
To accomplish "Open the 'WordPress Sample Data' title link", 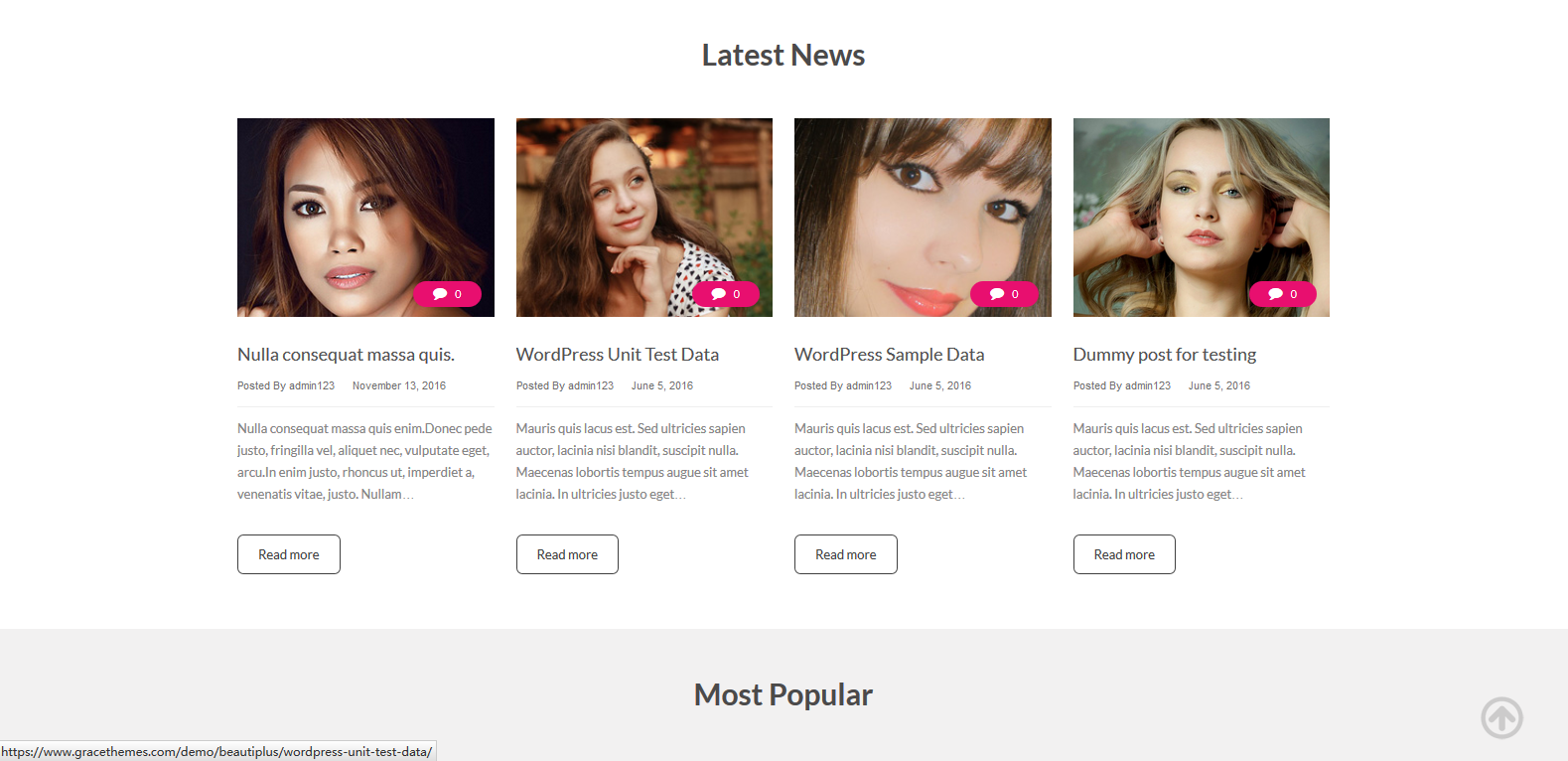I will [890, 355].
